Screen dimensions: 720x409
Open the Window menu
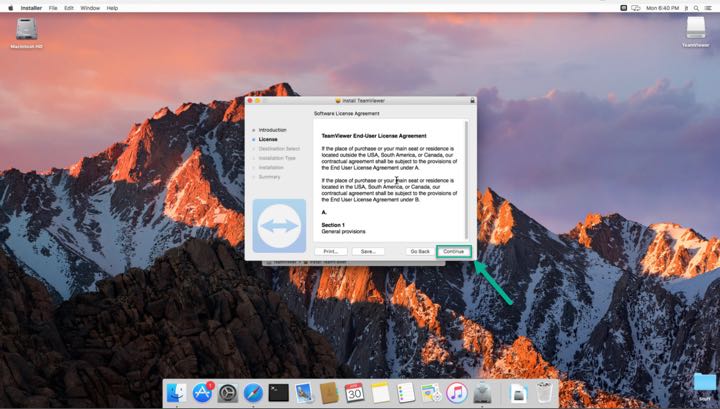point(90,8)
